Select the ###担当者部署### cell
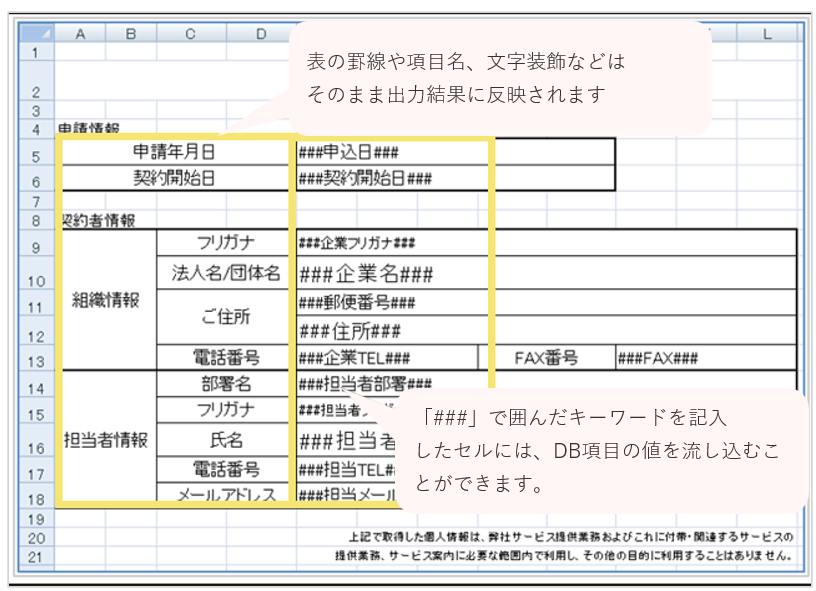The image size is (816, 591). point(546,384)
